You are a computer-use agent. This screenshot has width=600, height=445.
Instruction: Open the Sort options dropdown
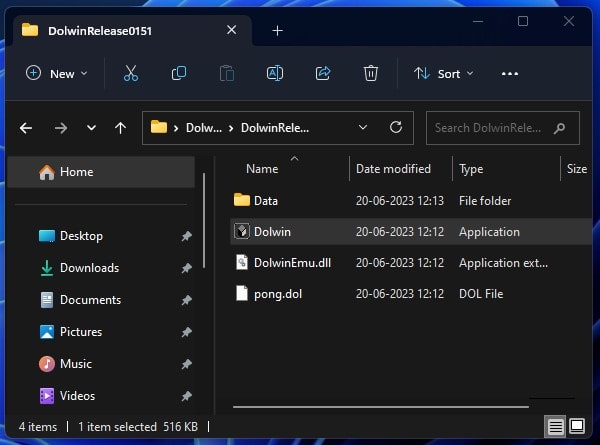pos(444,73)
